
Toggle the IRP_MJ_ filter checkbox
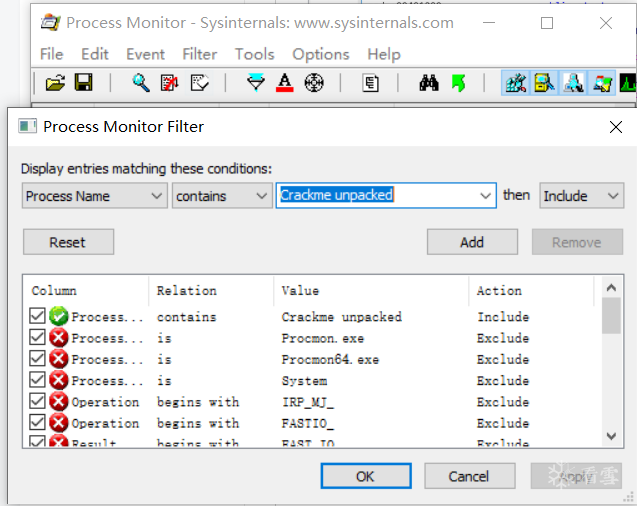click(38, 402)
